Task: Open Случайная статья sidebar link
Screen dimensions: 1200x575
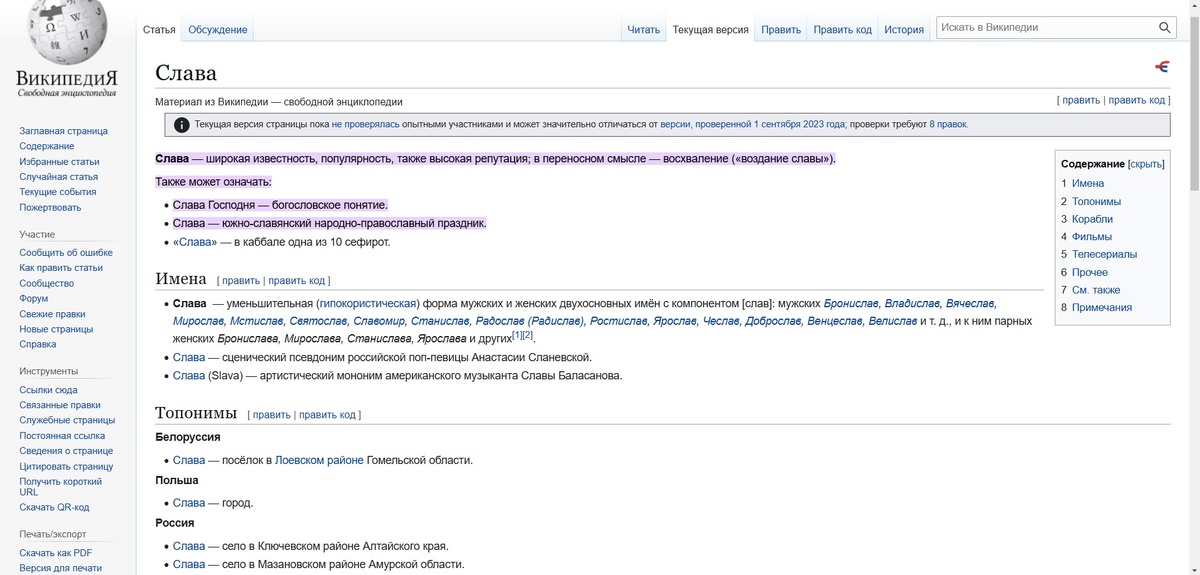Action: (x=59, y=176)
